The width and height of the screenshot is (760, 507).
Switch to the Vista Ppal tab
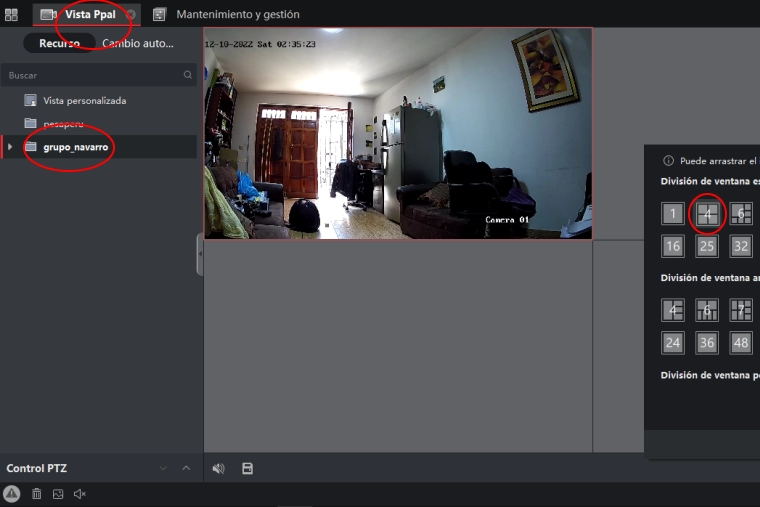(x=88, y=14)
